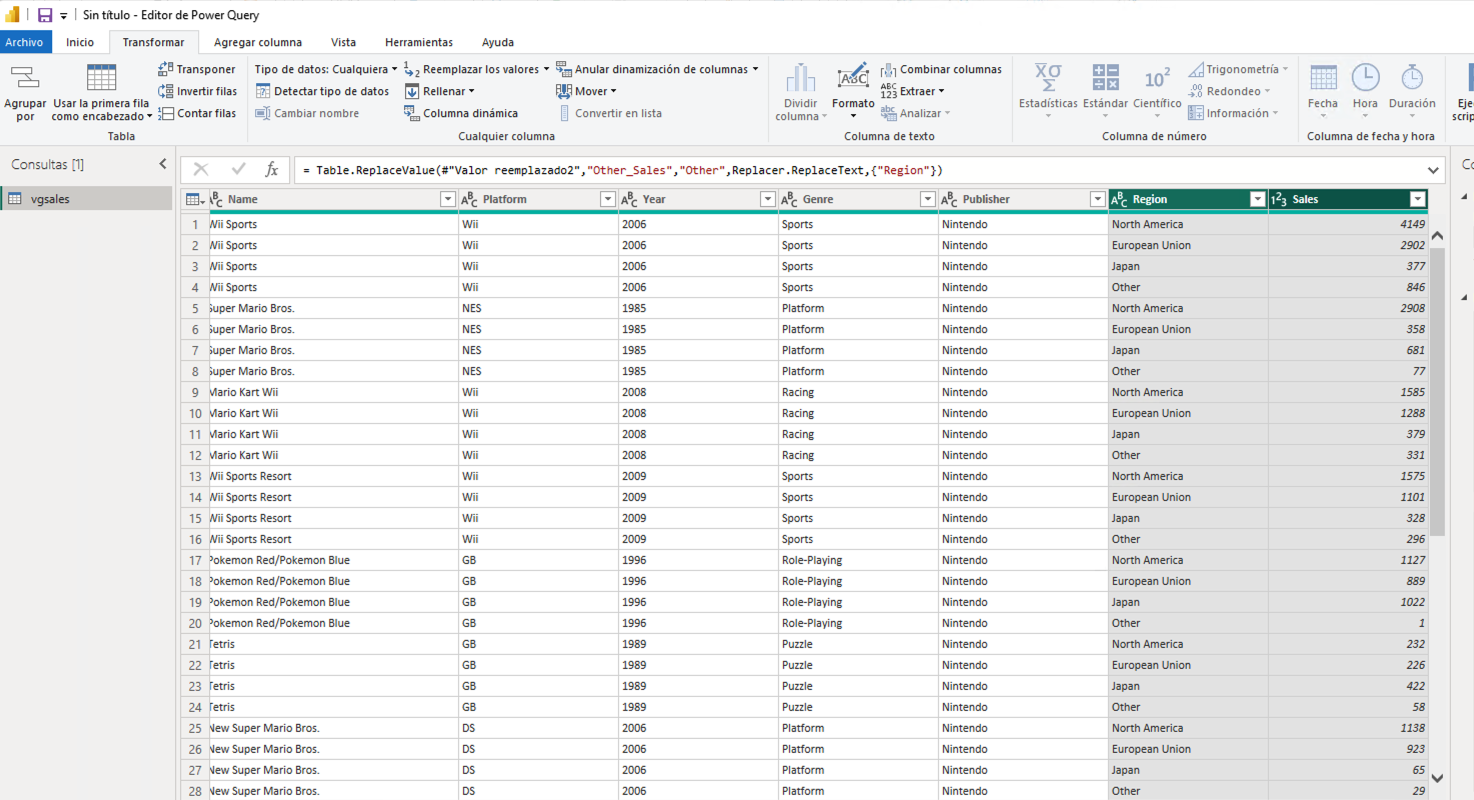Click the Duración stopwatch icon

click(1412, 78)
